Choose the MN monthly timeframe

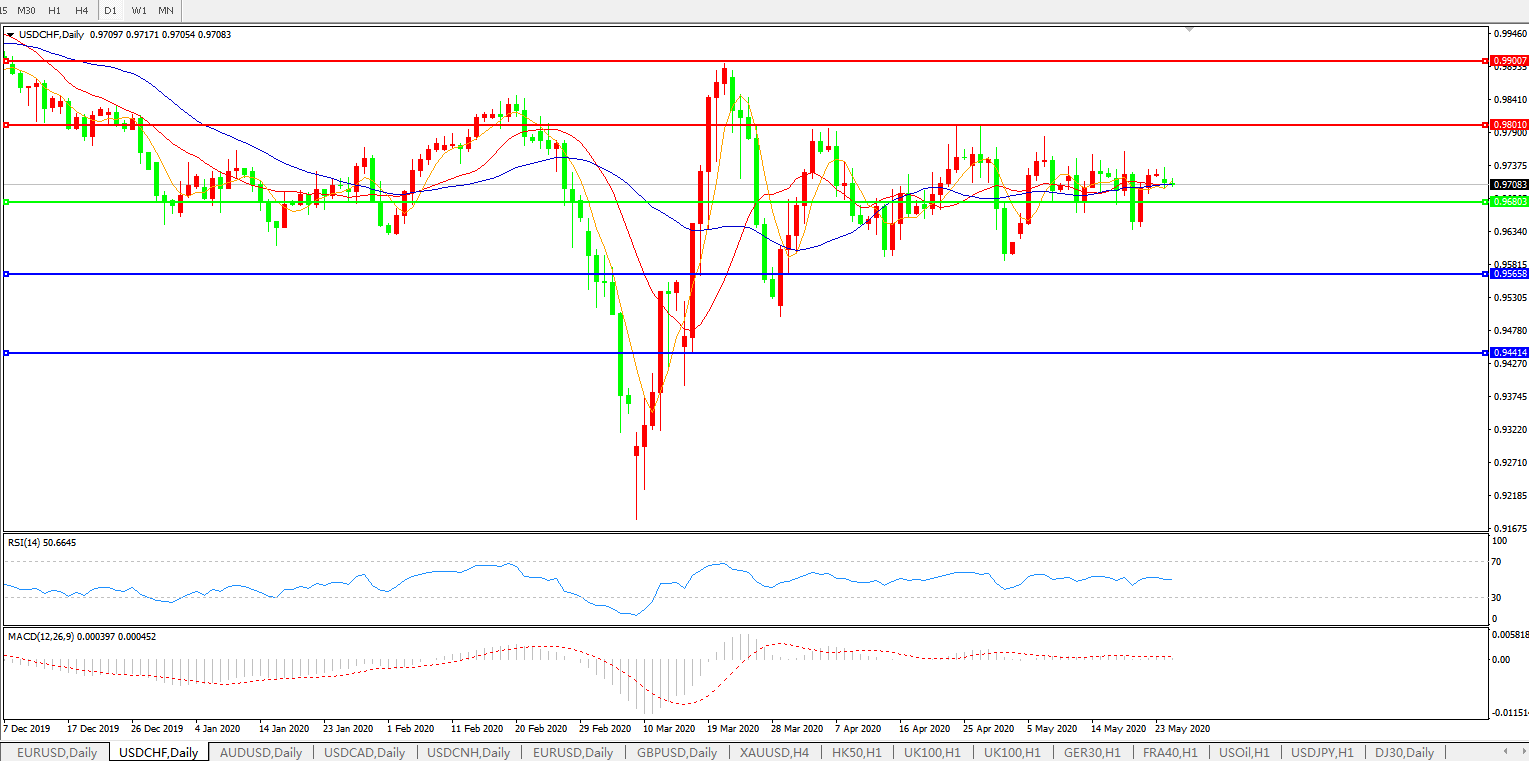click(x=166, y=10)
